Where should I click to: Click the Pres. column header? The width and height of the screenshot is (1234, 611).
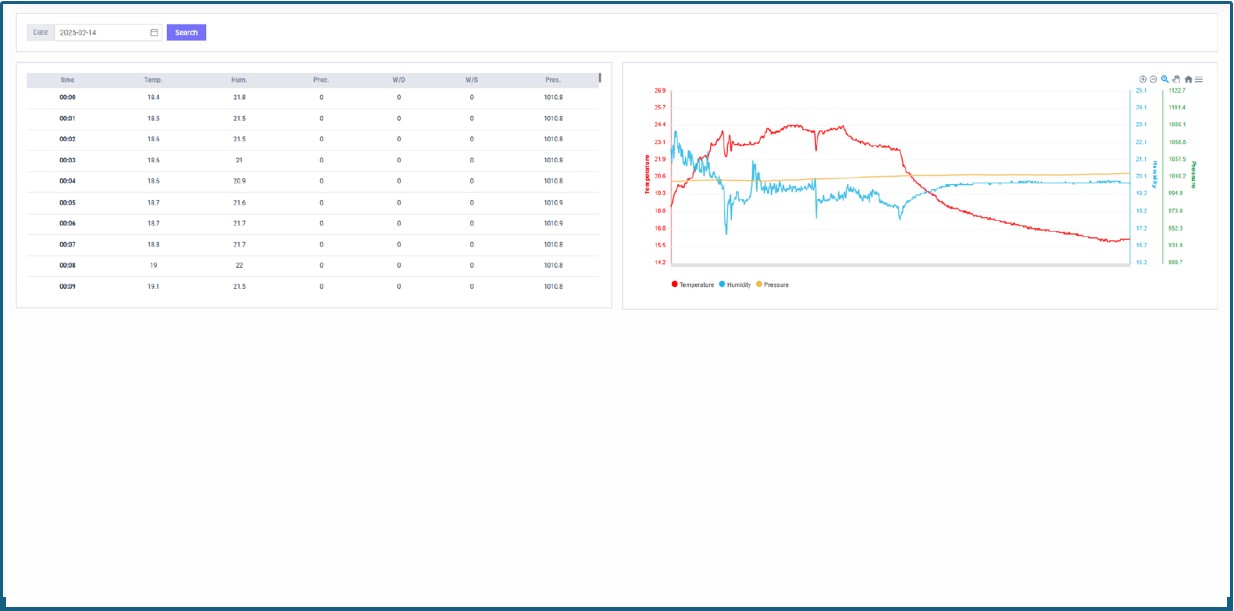point(553,80)
